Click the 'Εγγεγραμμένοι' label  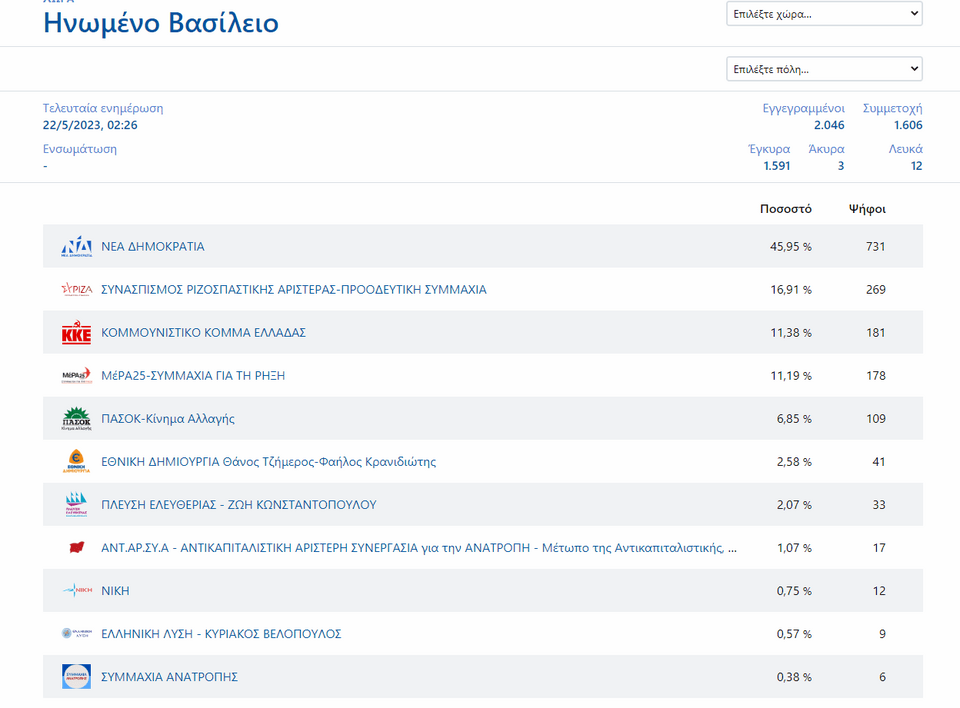[803, 108]
